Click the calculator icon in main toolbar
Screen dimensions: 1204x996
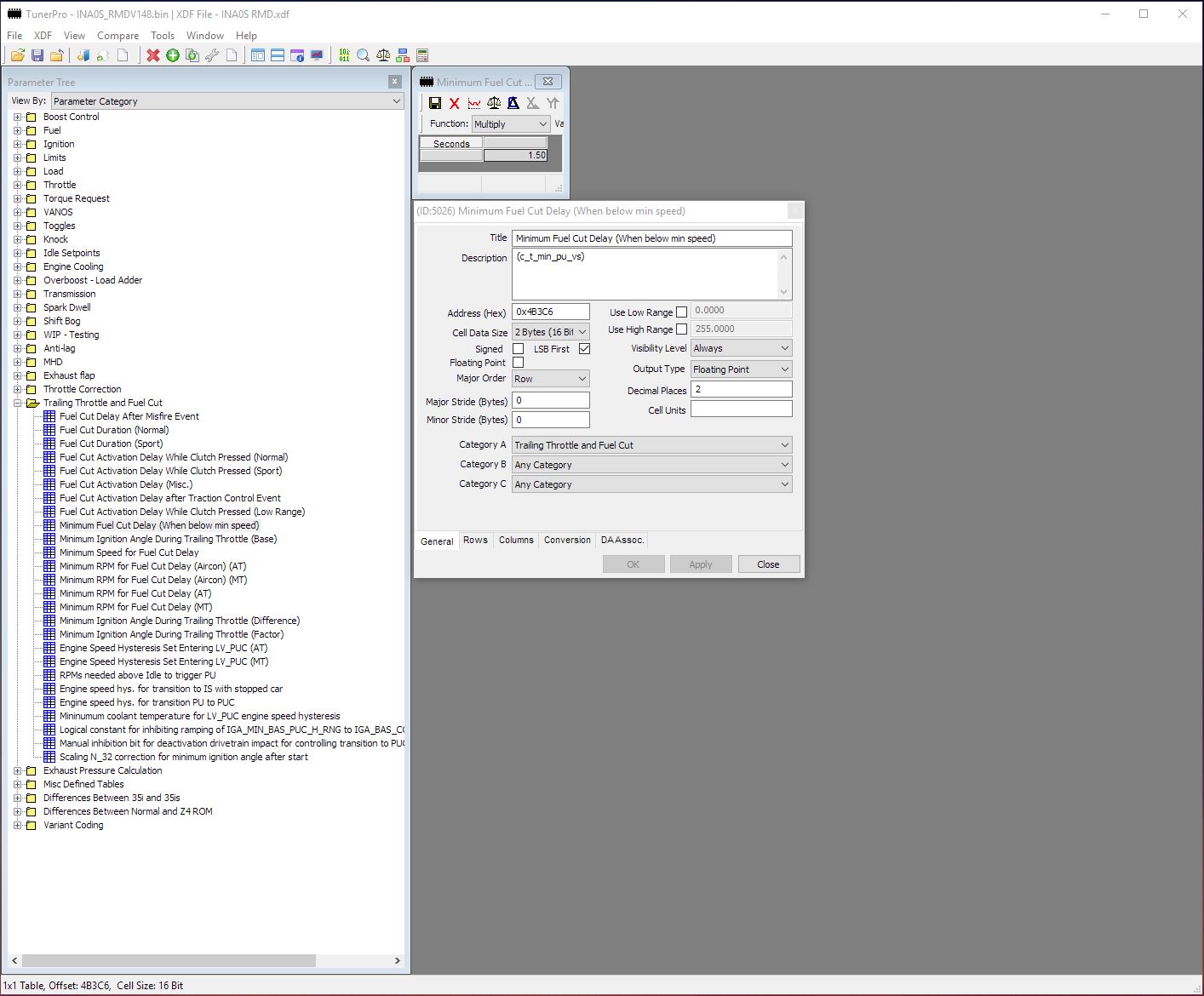click(422, 55)
